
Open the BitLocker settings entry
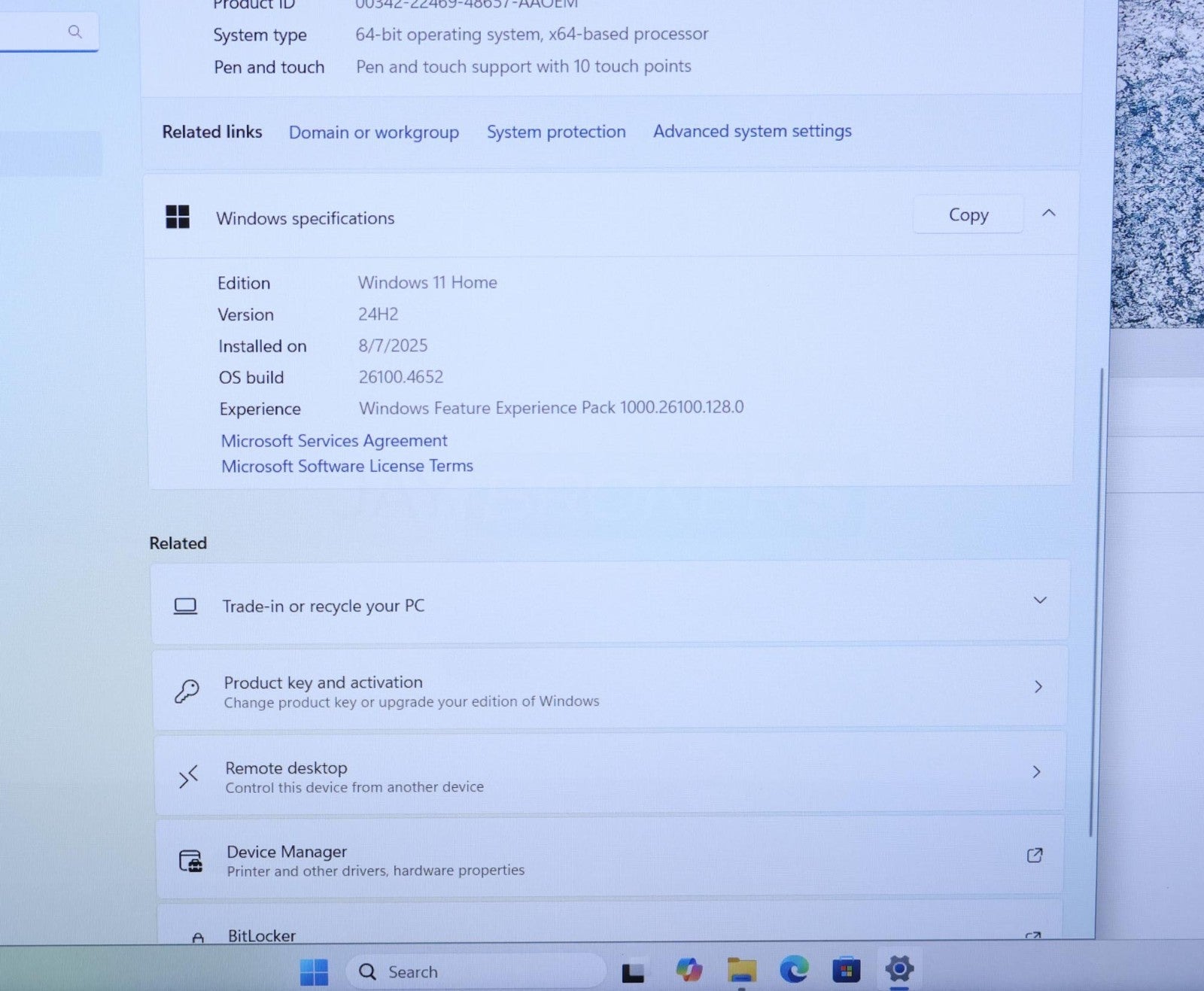tap(262, 935)
